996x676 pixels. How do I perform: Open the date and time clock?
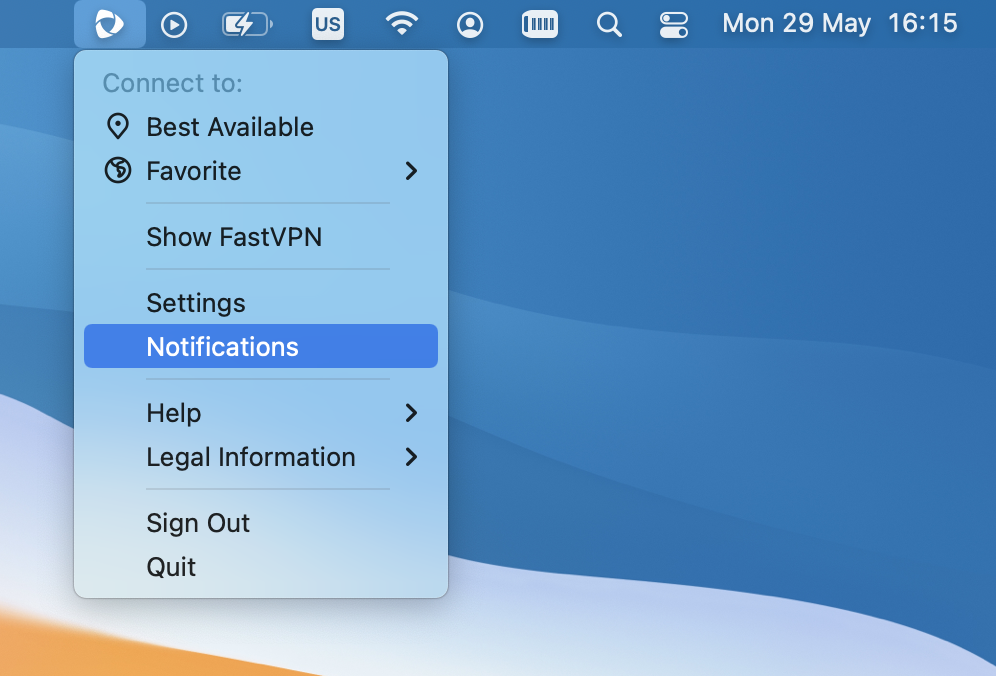840,24
